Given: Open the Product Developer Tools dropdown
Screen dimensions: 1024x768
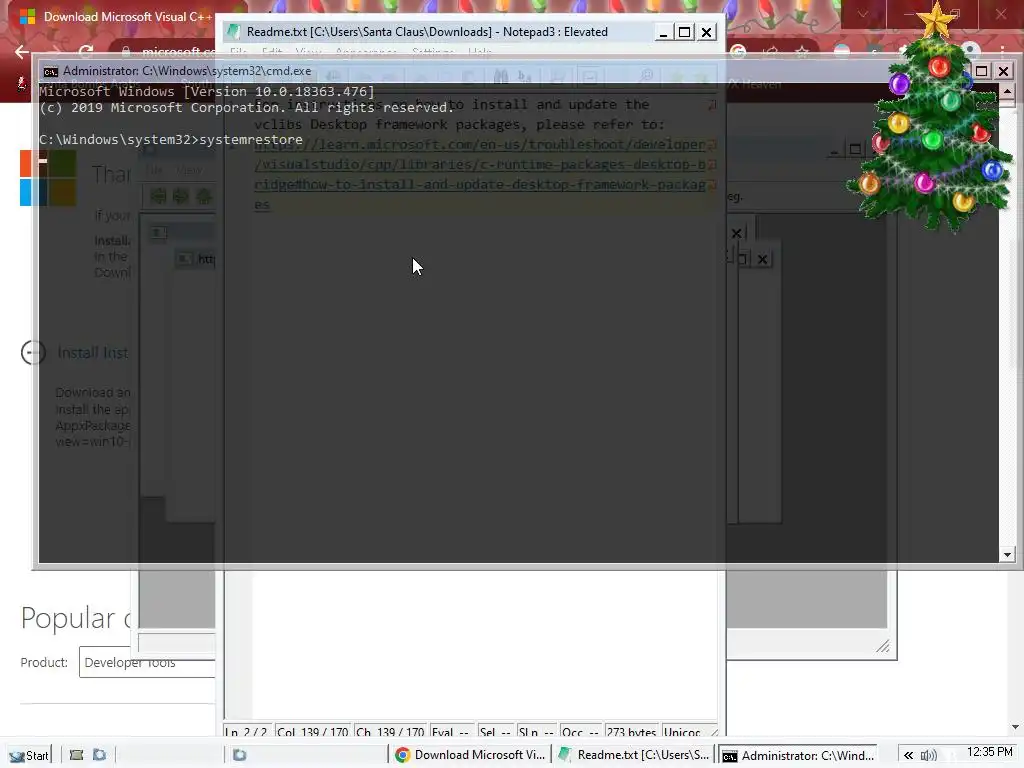Looking at the screenshot, I should (147, 662).
